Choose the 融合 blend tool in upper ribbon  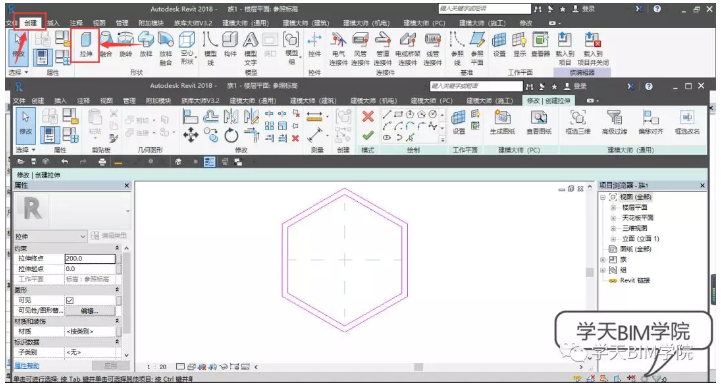click(x=106, y=45)
